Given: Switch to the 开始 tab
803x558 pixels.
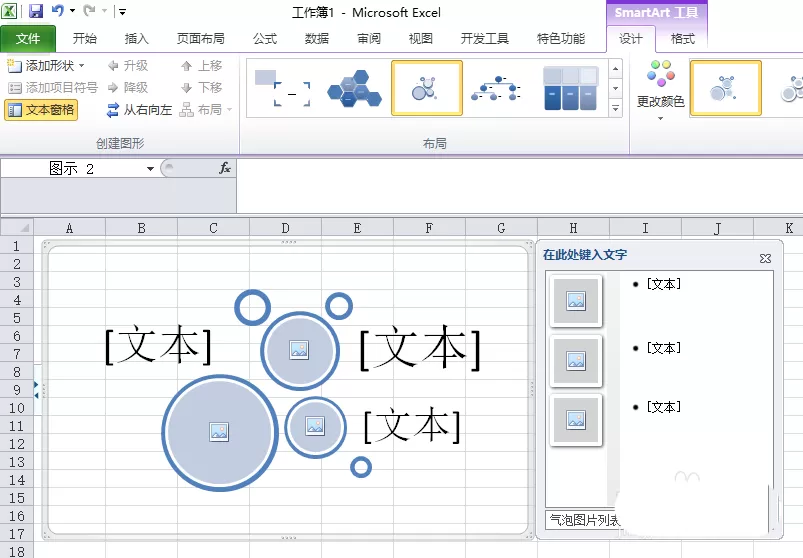Looking at the screenshot, I should [84, 38].
